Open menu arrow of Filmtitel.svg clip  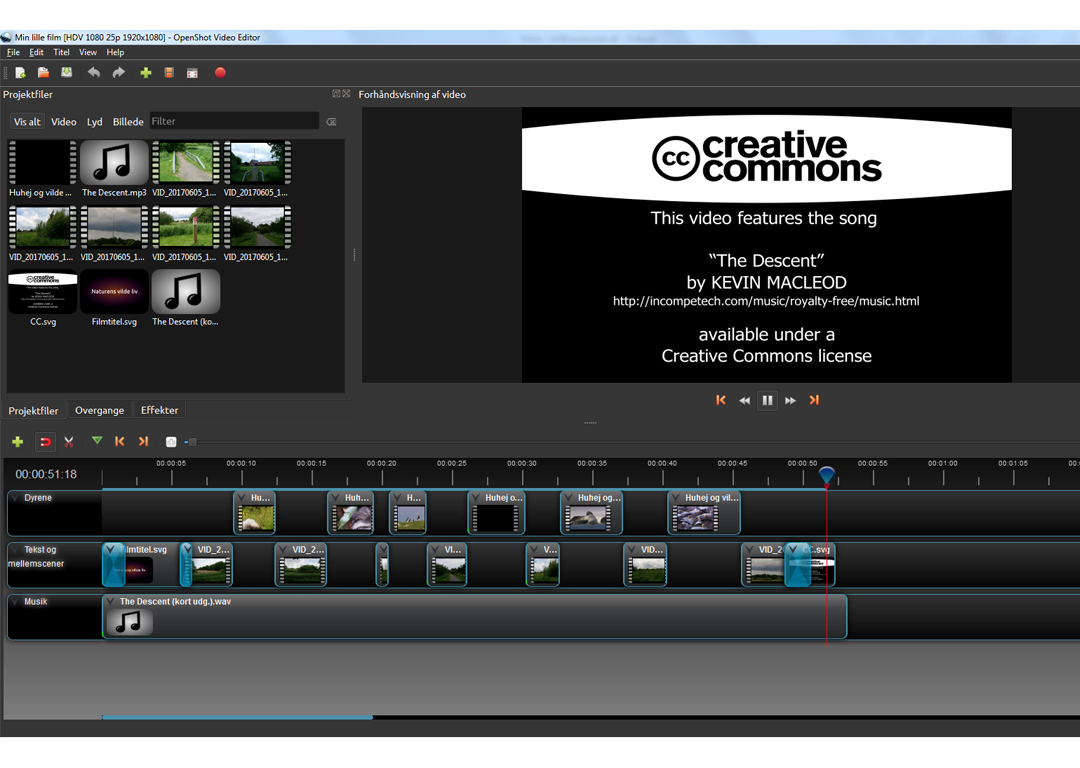[x=111, y=550]
